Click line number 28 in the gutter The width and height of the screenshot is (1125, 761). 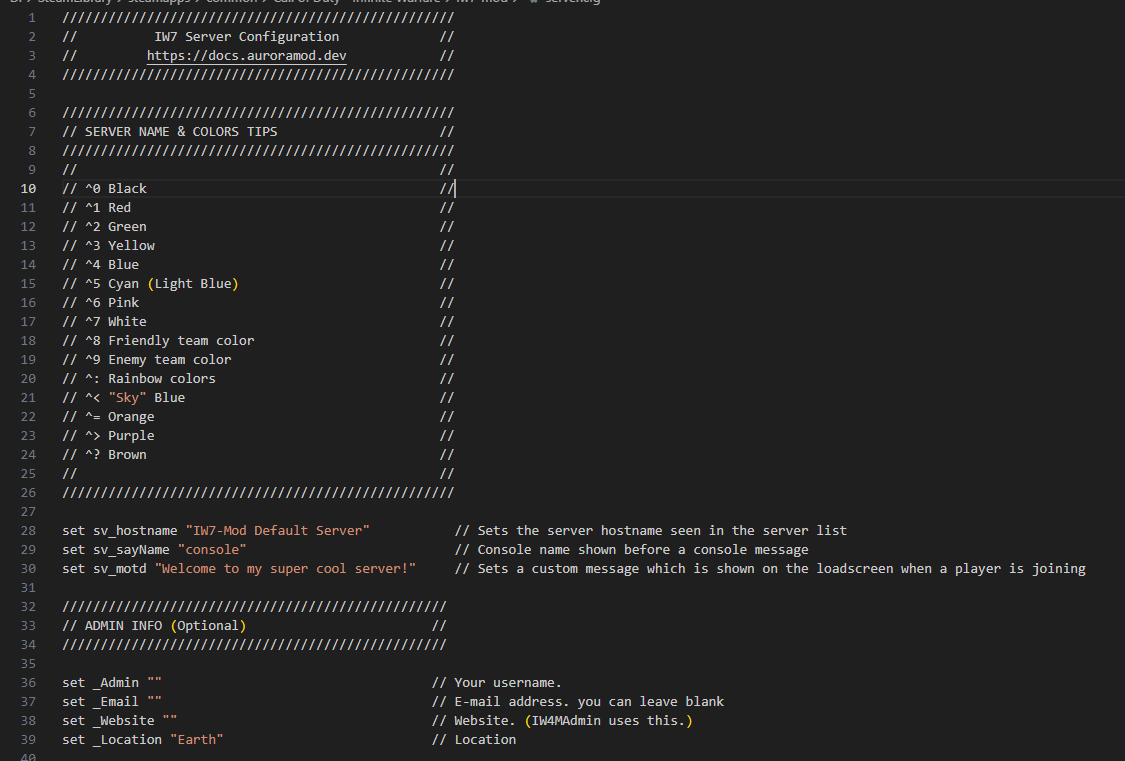click(28, 530)
